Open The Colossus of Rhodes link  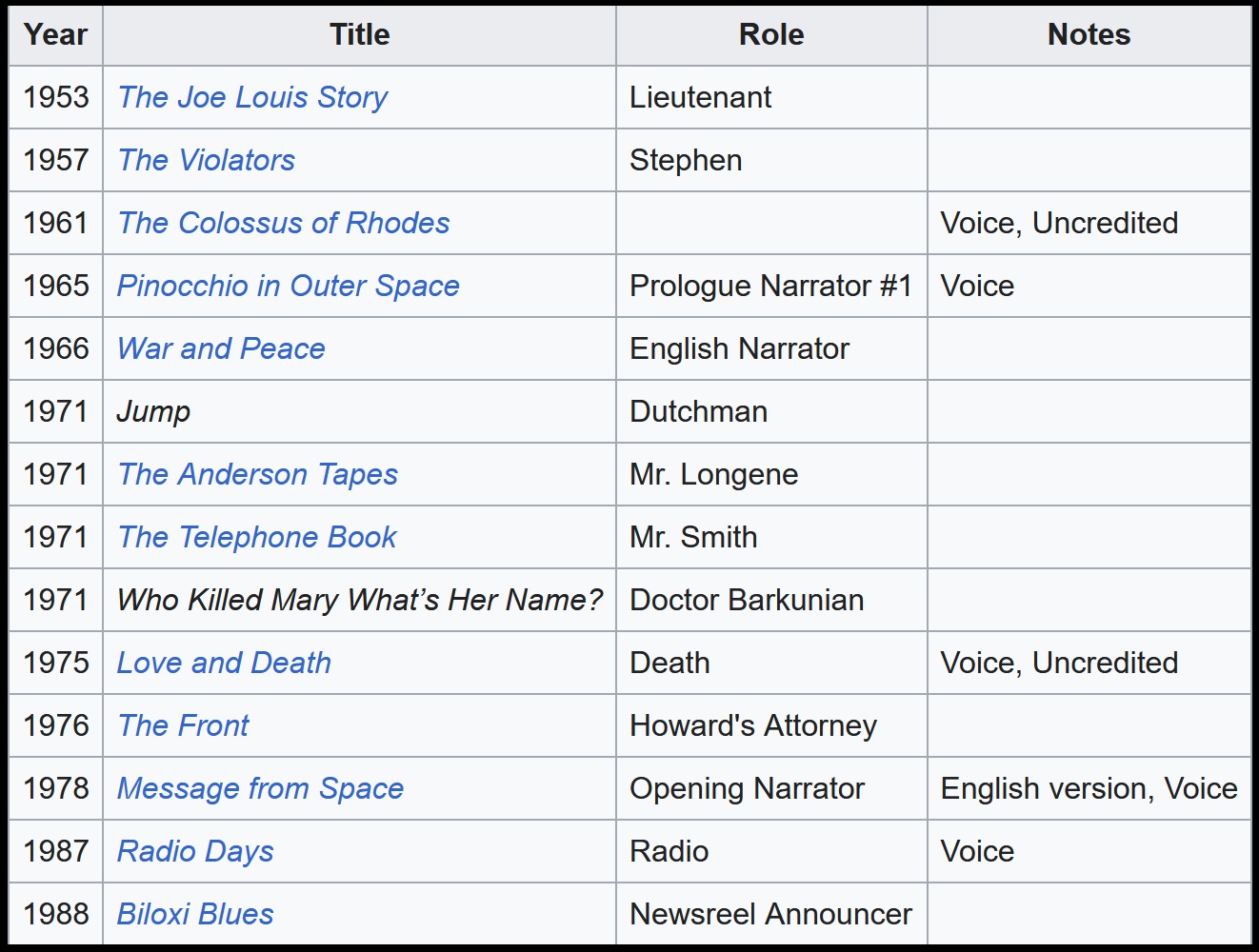283,223
